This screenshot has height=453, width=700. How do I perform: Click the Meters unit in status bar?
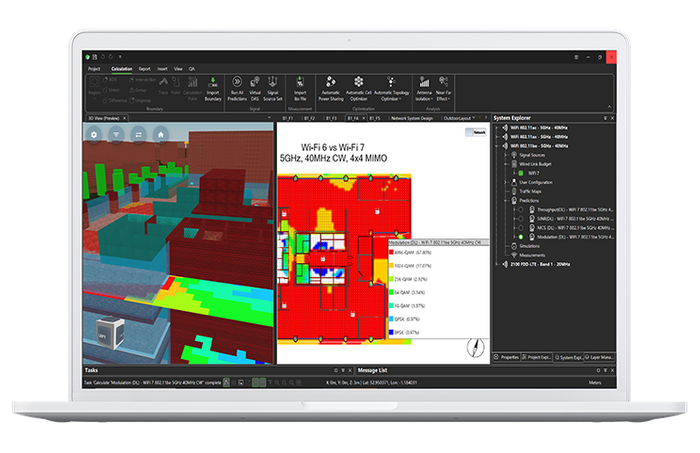click(x=595, y=382)
